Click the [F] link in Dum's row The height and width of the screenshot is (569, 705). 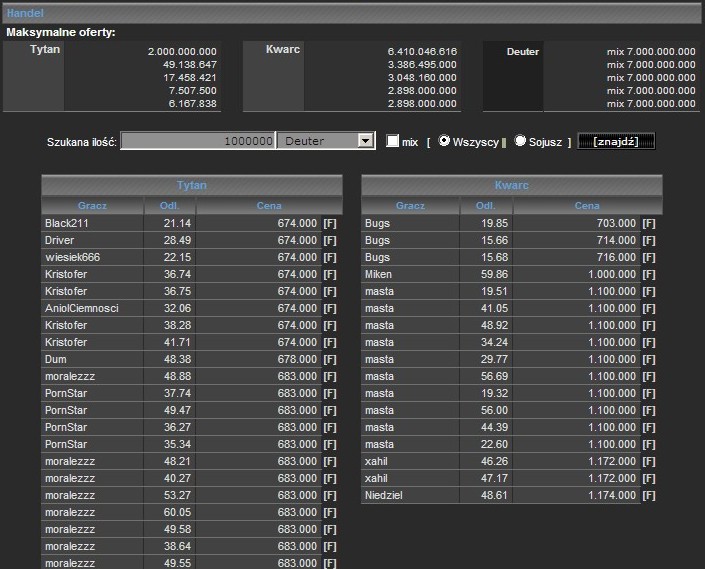coord(329,359)
